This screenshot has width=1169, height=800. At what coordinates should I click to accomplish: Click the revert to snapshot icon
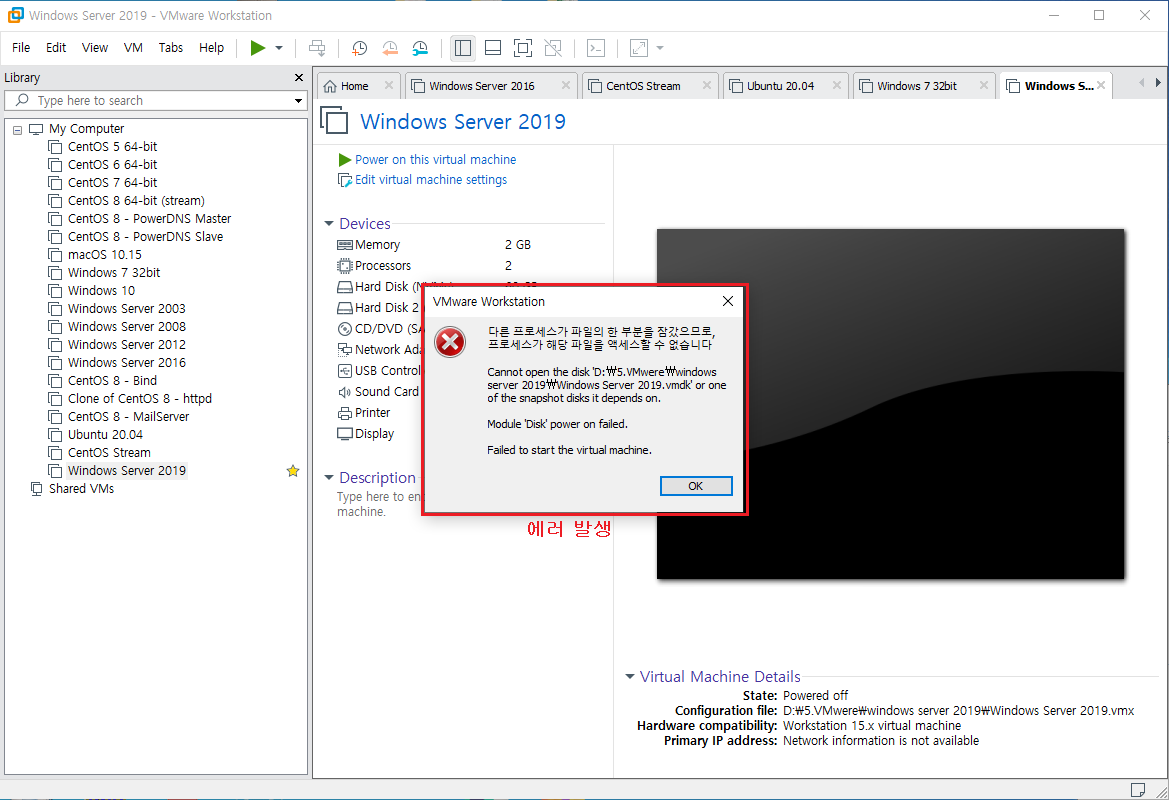click(x=390, y=48)
